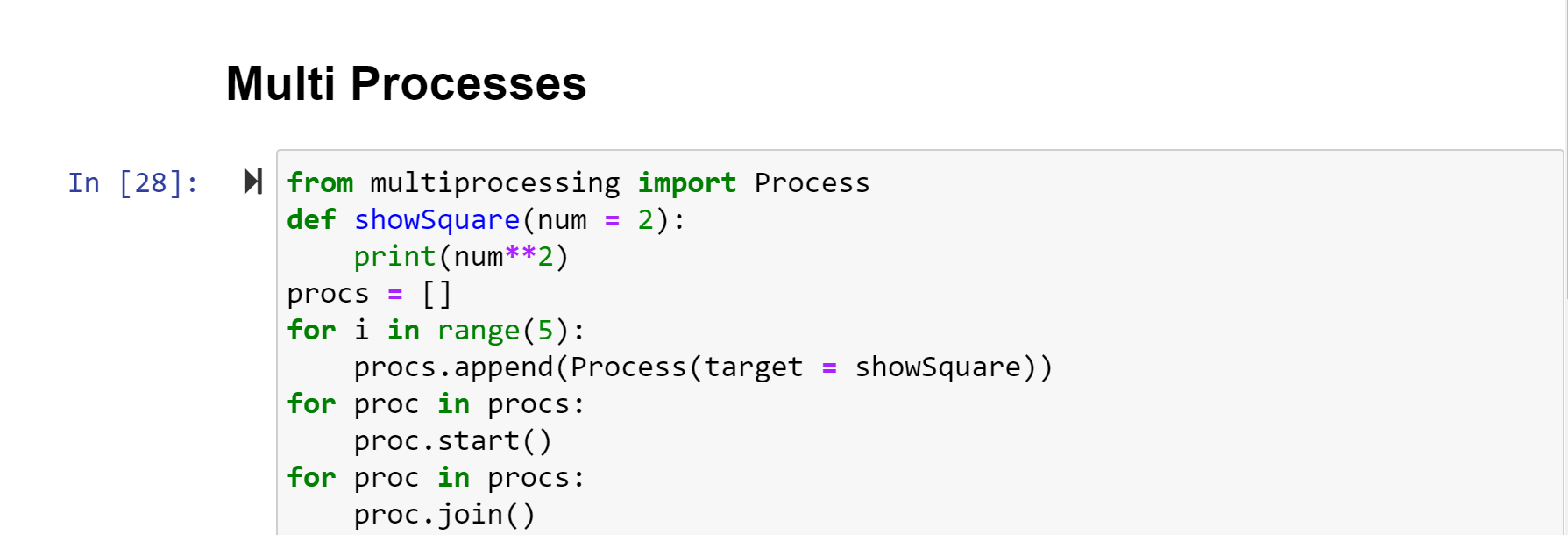Click the showSquare function name in def line

pyautogui.click(x=436, y=219)
